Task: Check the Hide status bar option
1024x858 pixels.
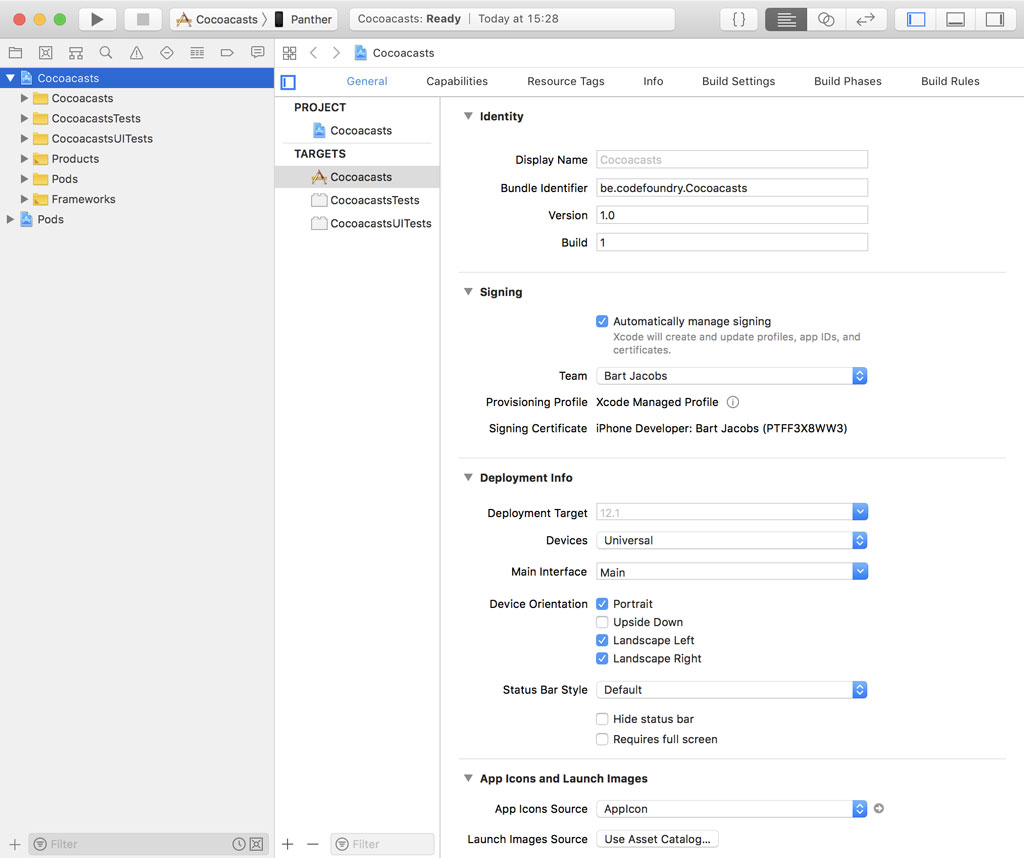Action: pyautogui.click(x=602, y=719)
